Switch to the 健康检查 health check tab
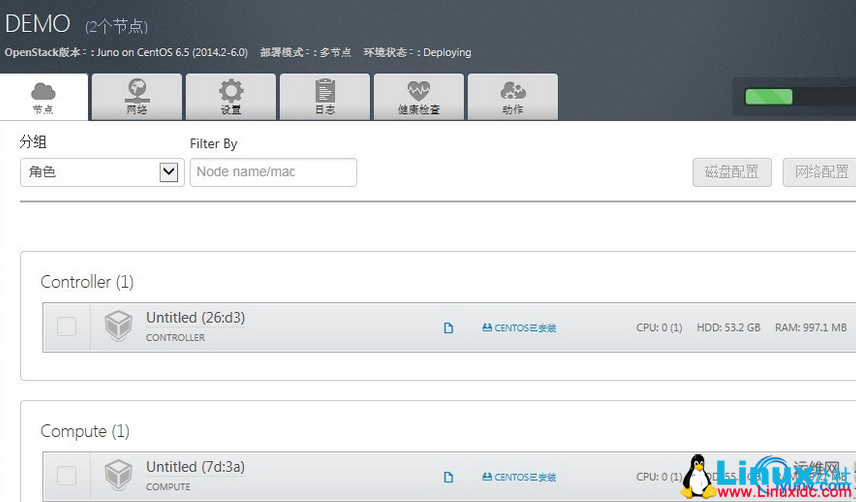This screenshot has width=856, height=502. point(419,97)
